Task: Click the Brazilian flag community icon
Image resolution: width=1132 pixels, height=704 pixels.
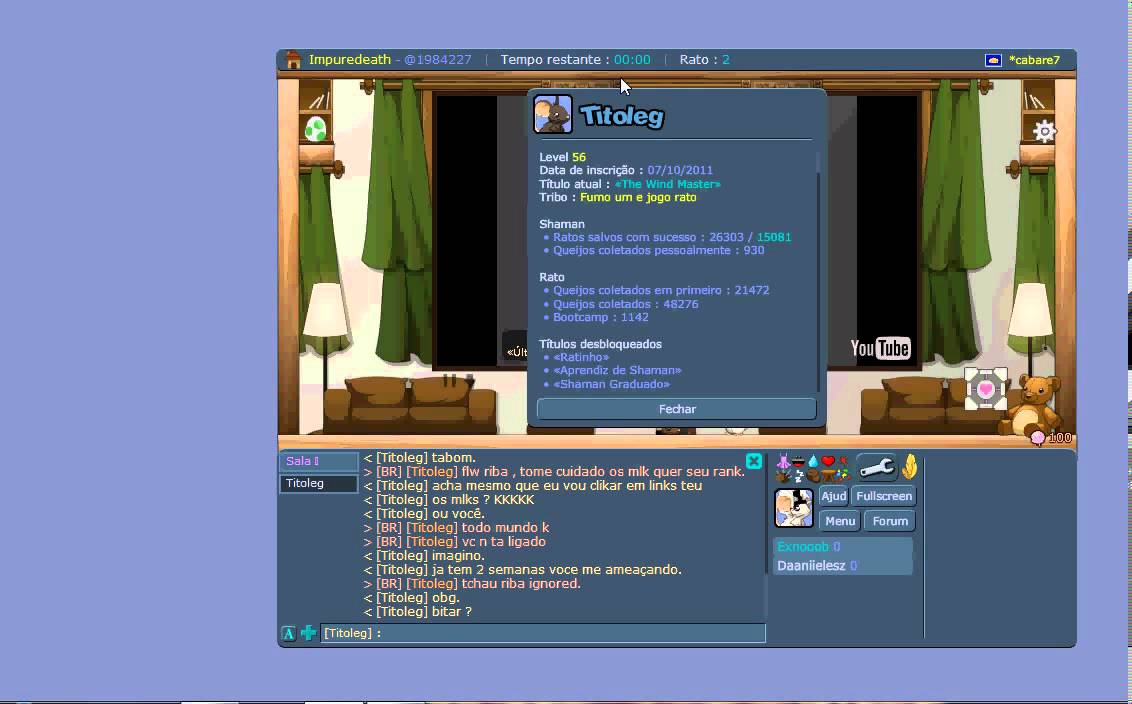Action: pos(993,60)
